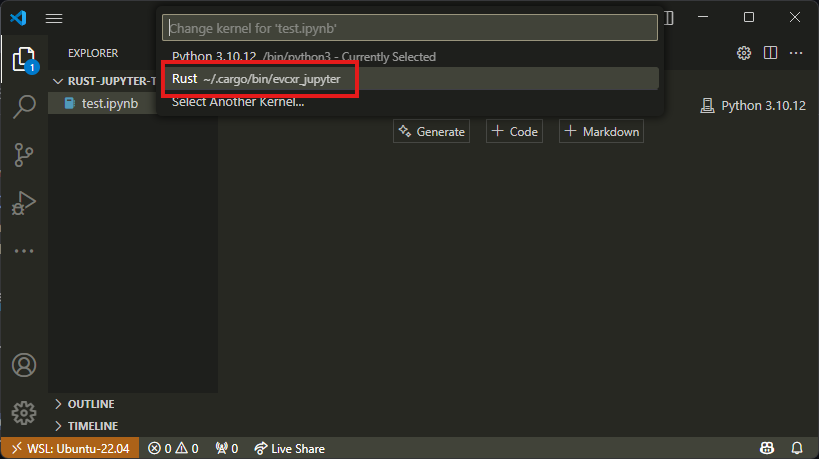This screenshot has width=819, height=459.
Task: Open forwarded ports indicator in status bar
Action: click(227, 449)
